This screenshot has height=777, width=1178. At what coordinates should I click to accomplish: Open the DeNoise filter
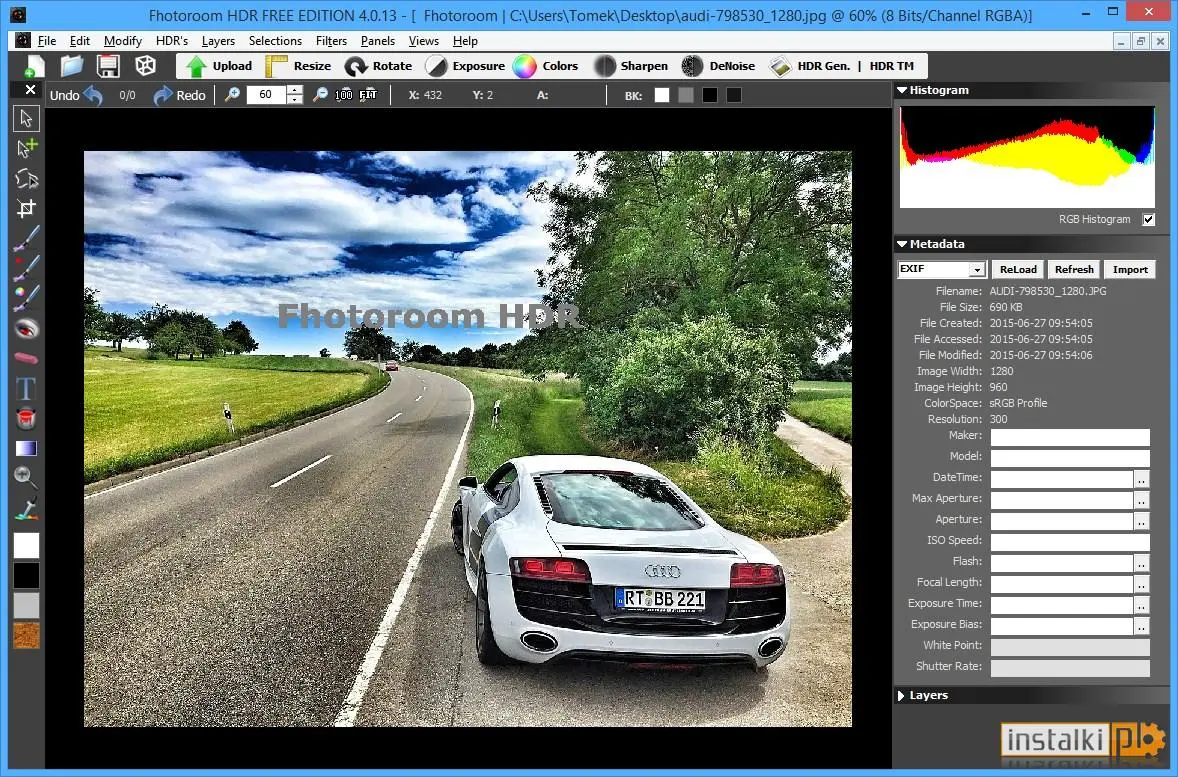(x=718, y=66)
